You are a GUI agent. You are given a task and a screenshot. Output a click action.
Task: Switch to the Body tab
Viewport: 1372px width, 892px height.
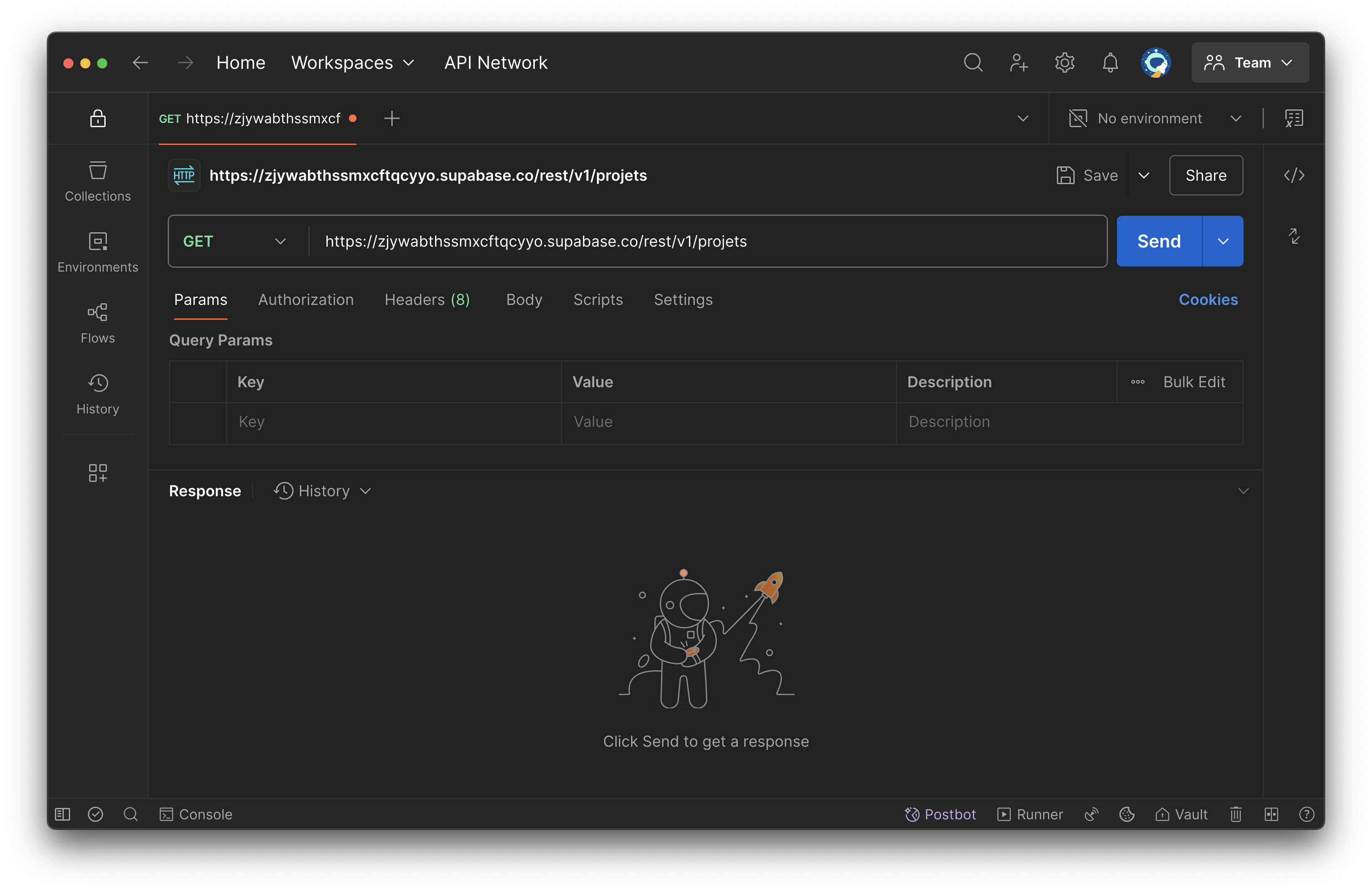tap(524, 299)
